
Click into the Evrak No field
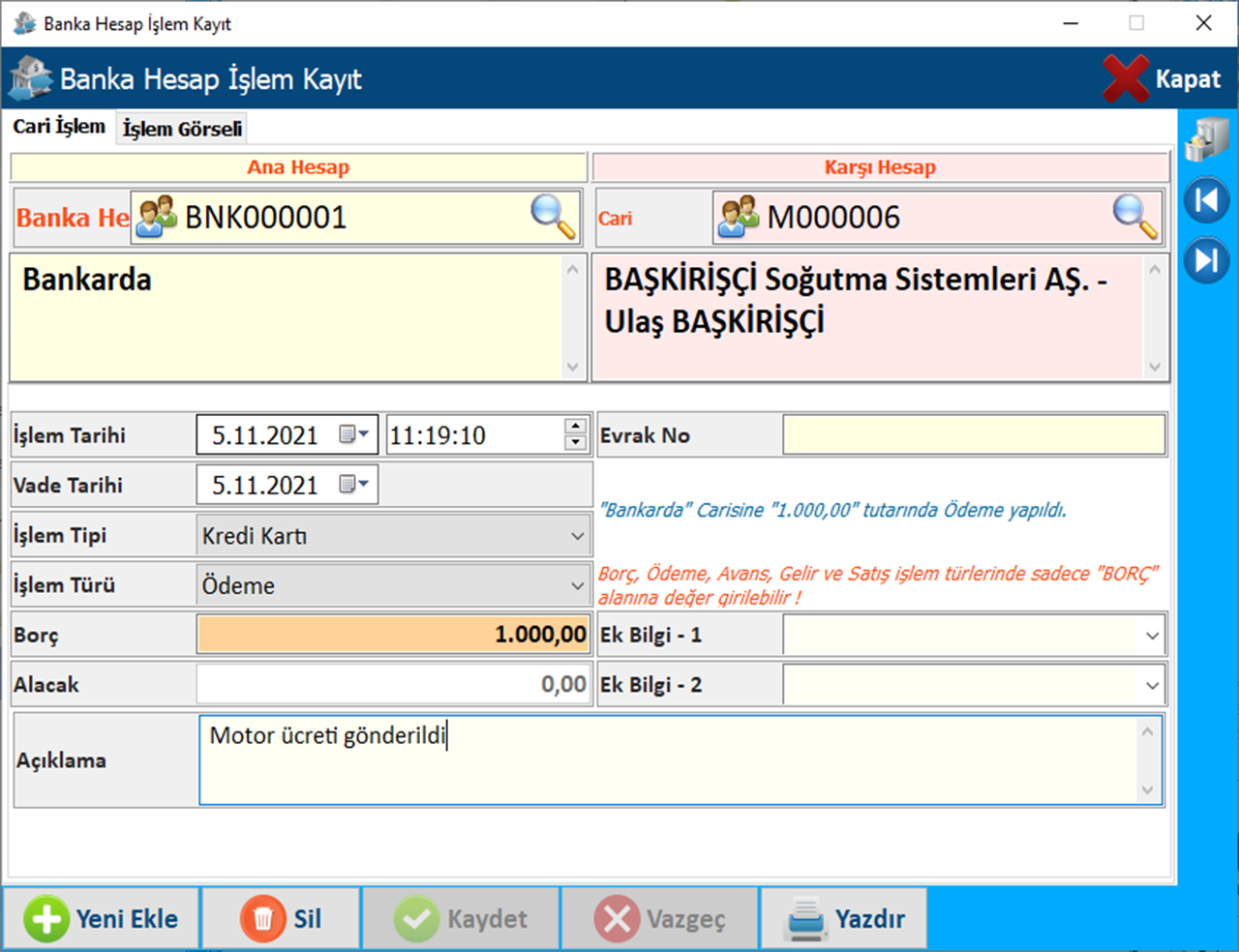(x=973, y=435)
